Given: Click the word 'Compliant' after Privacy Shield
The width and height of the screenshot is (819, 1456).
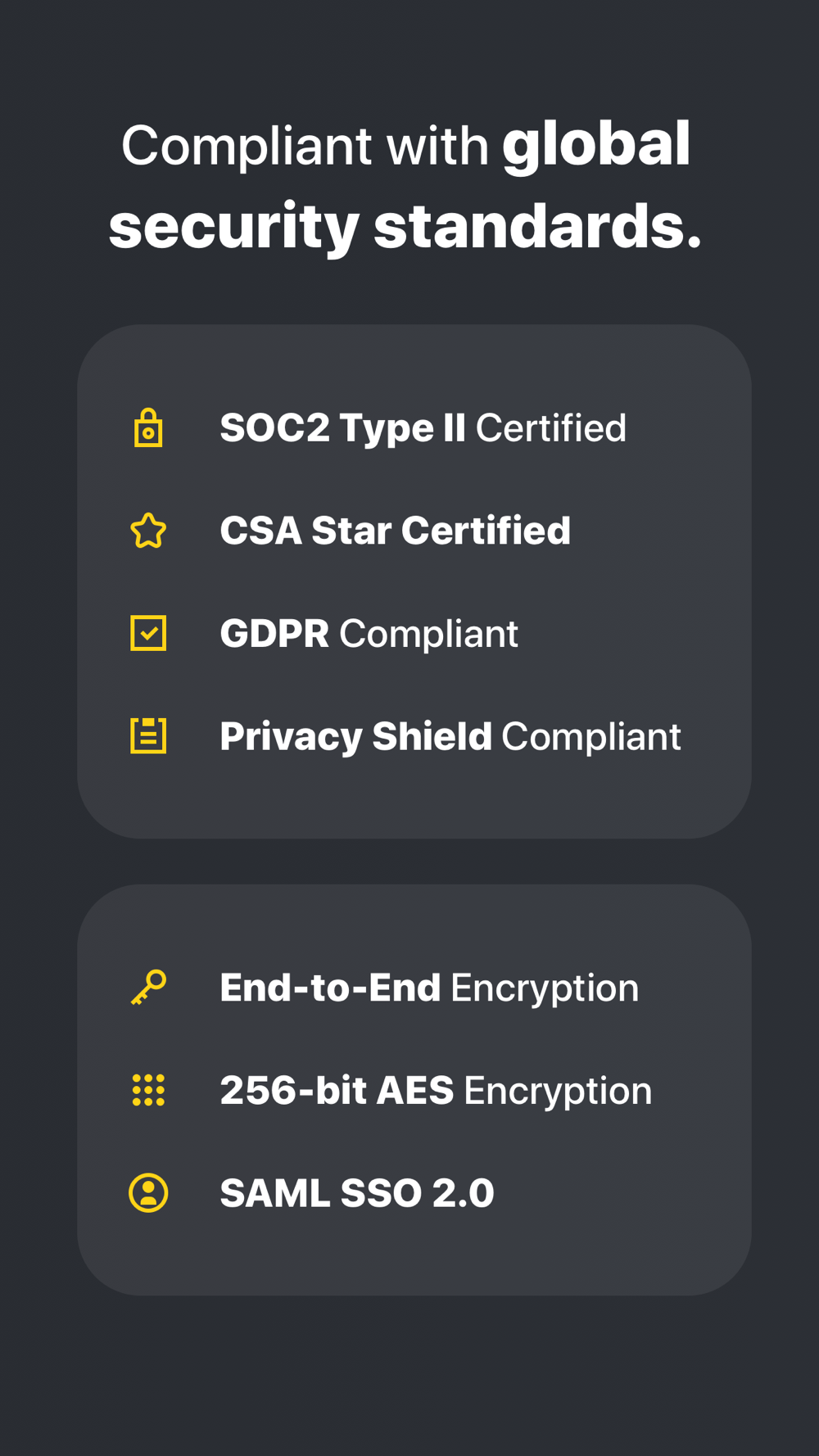Looking at the screenshot, I should (590, 736).
